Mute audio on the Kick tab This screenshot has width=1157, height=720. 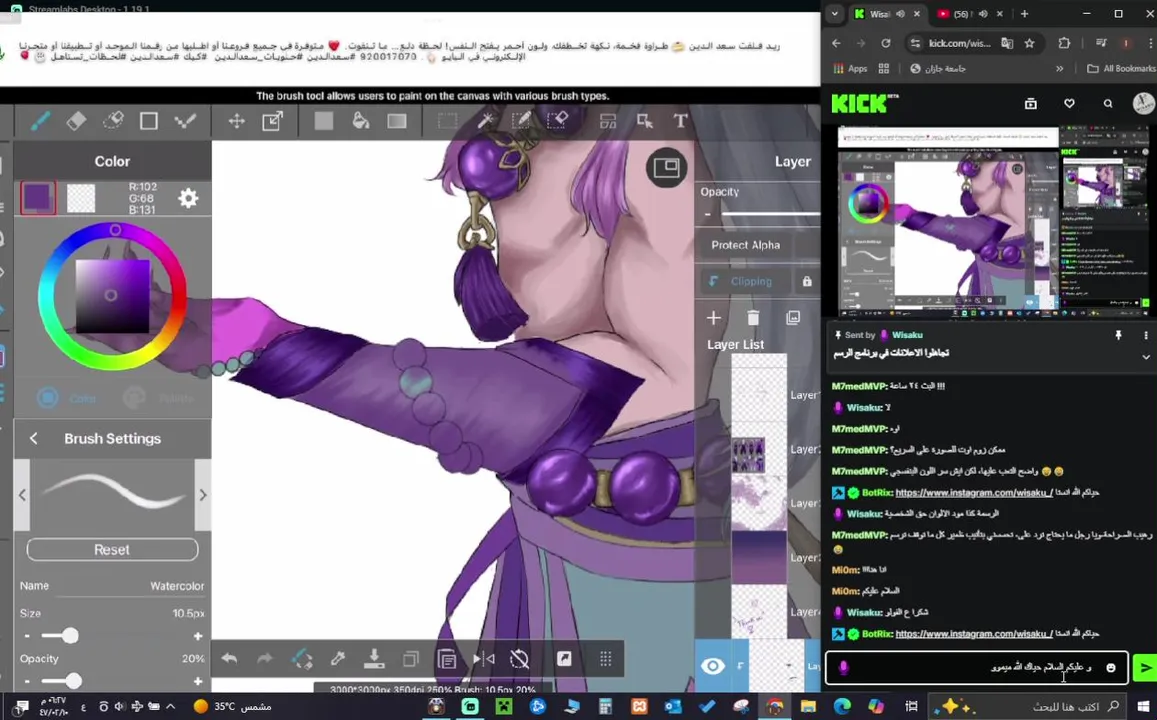point(901,14)
